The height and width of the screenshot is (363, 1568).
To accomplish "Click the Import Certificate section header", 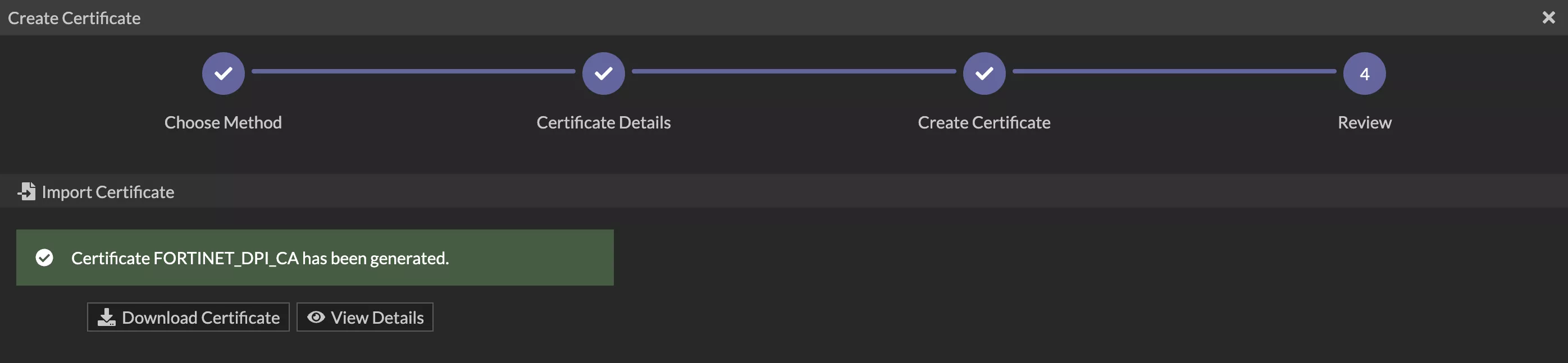I will click(108, 192).
